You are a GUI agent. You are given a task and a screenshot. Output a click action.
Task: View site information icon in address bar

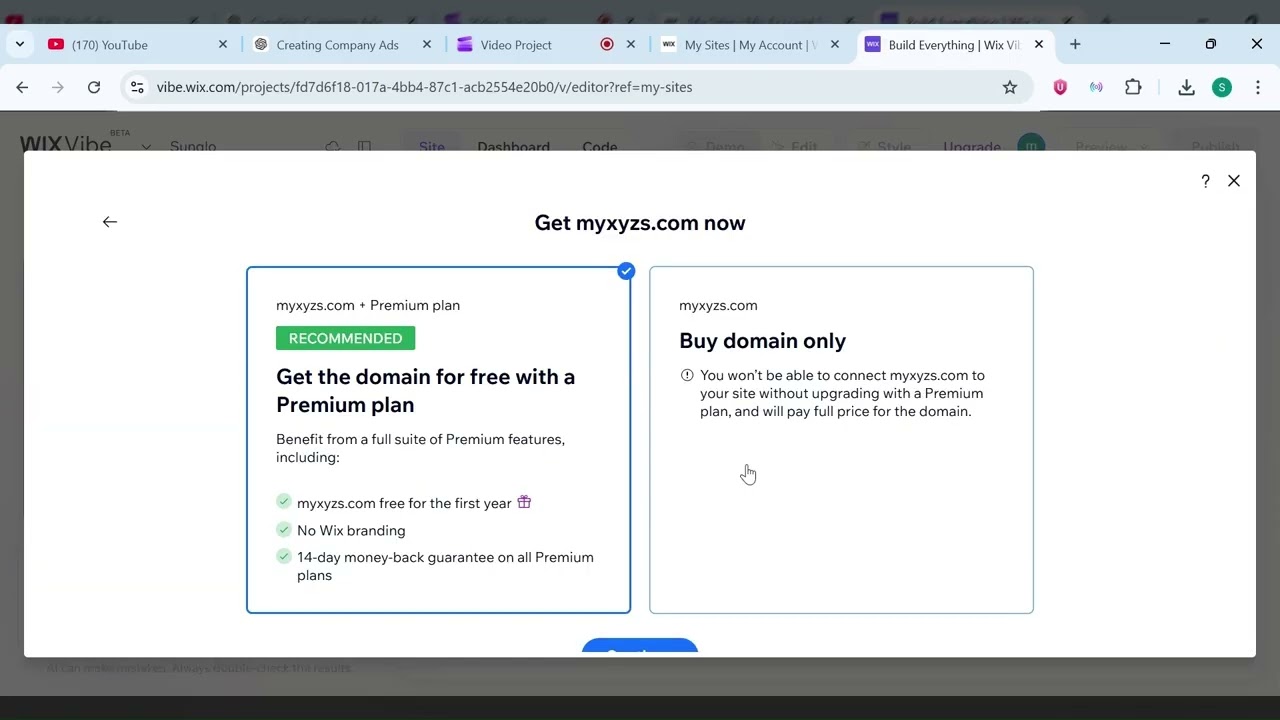pyautogui.click(x=138, y=87)
